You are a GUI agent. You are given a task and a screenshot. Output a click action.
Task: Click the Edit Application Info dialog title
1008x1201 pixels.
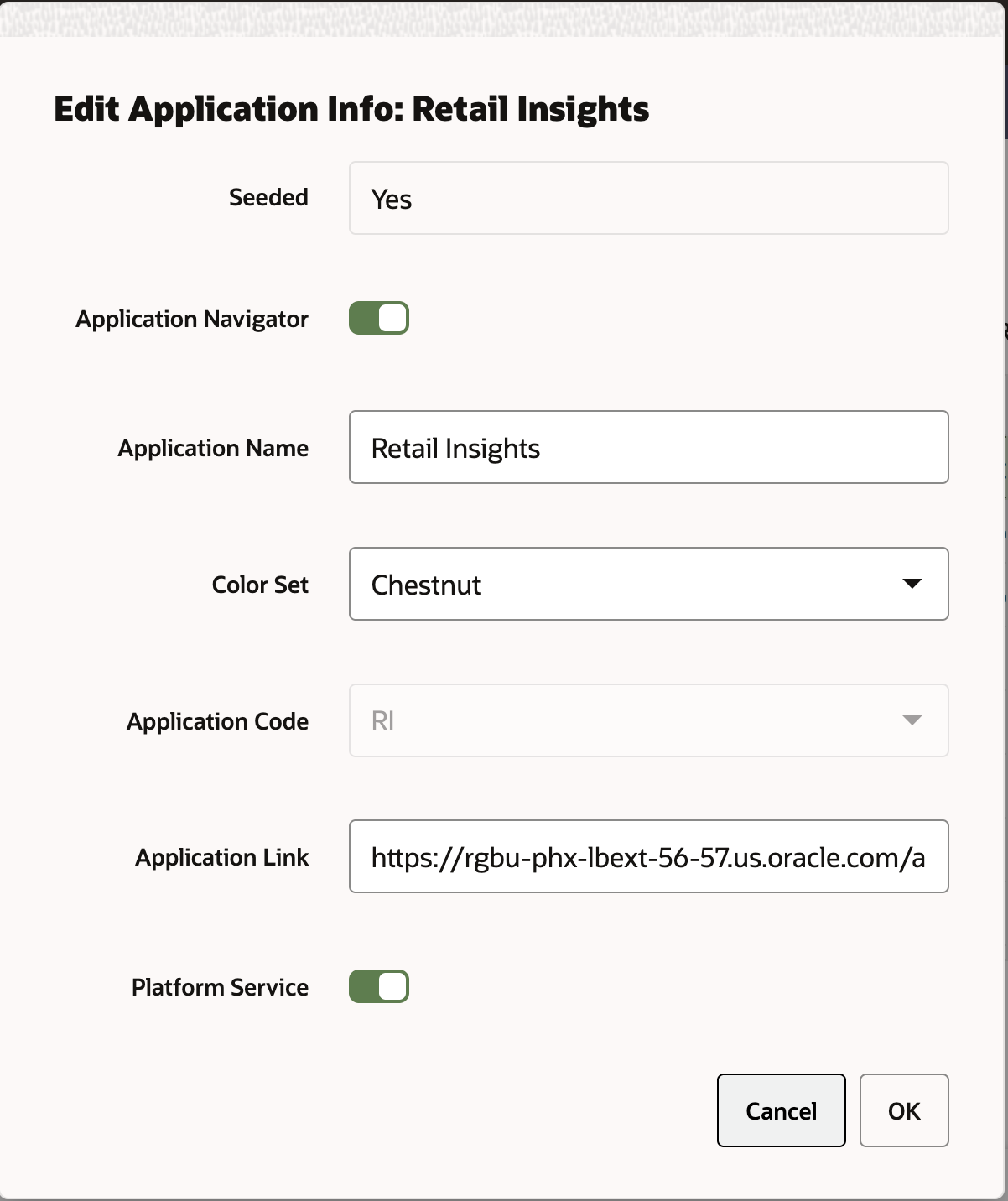351,110
